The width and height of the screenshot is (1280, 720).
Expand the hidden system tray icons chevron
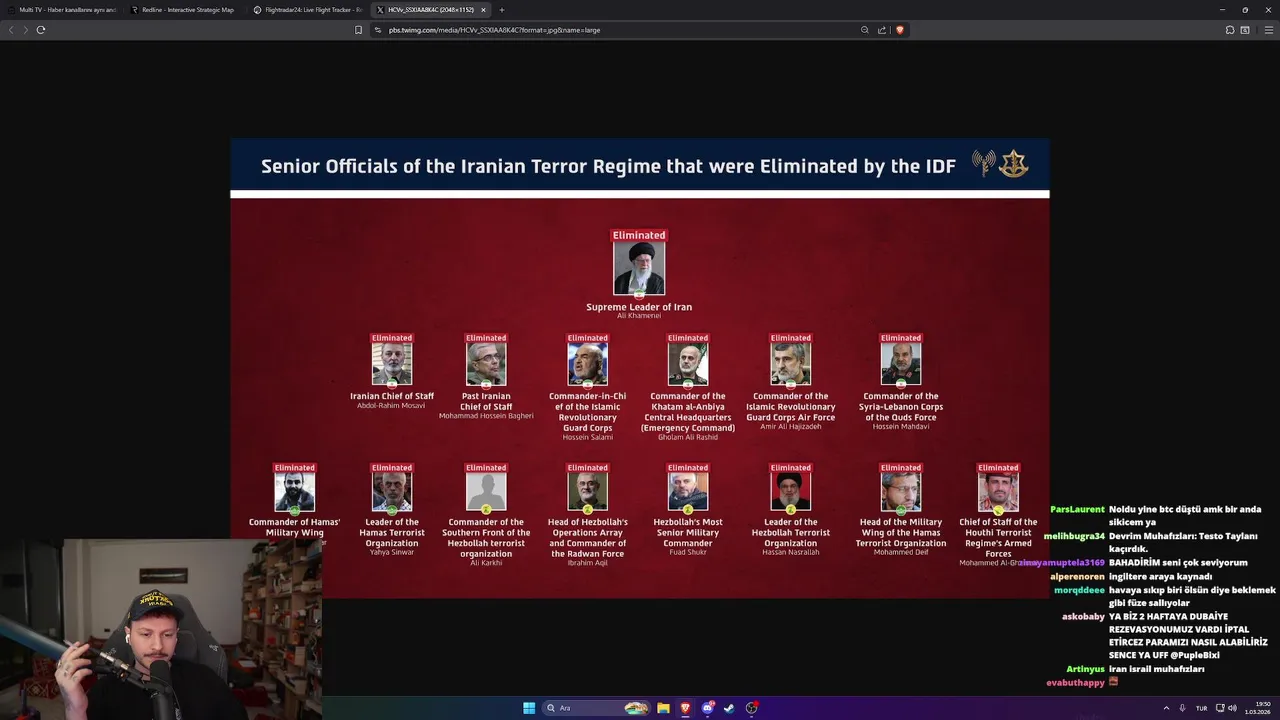click(x=1166, y=708)
